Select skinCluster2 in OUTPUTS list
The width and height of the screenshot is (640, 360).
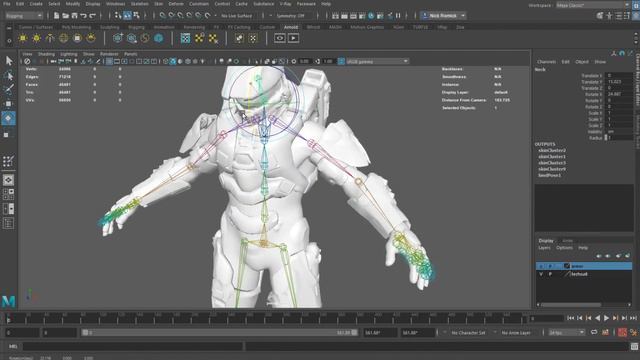coord(552,150)
